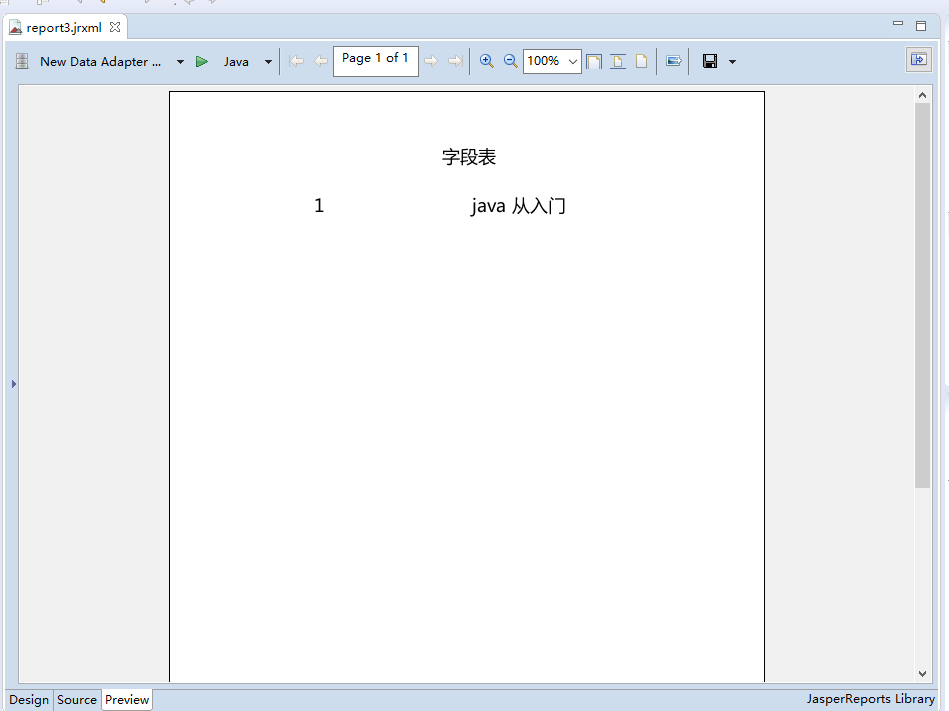Switch to the Design tab

[x=29, y=700]
